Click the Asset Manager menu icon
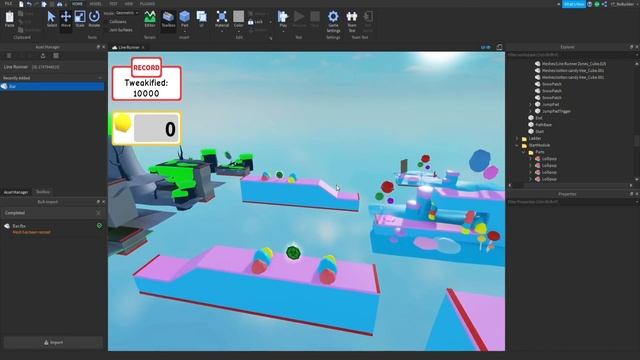This screenshot has height=360, width=640. coord(9,56)
